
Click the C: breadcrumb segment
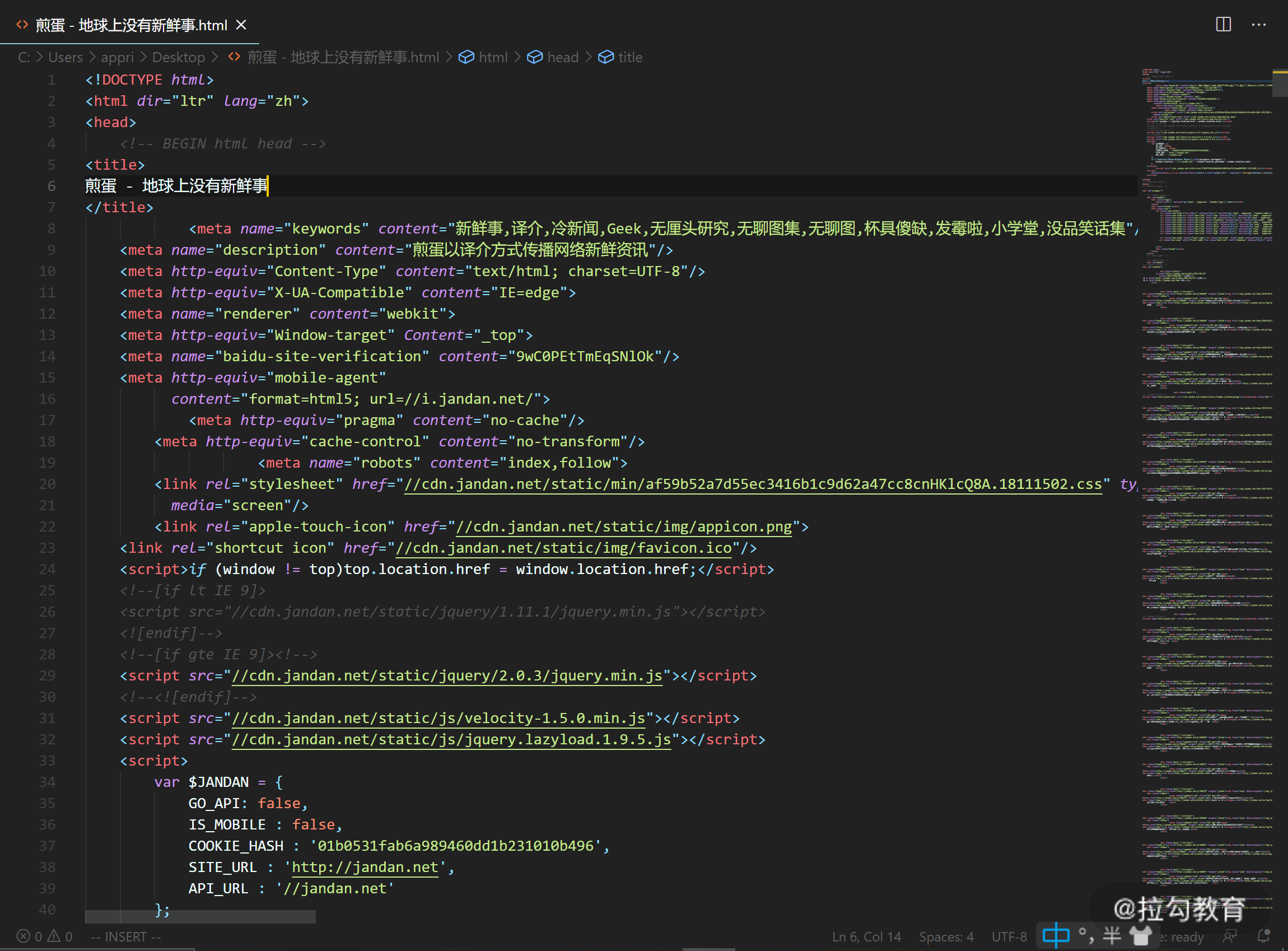click(x=24, y=57)
